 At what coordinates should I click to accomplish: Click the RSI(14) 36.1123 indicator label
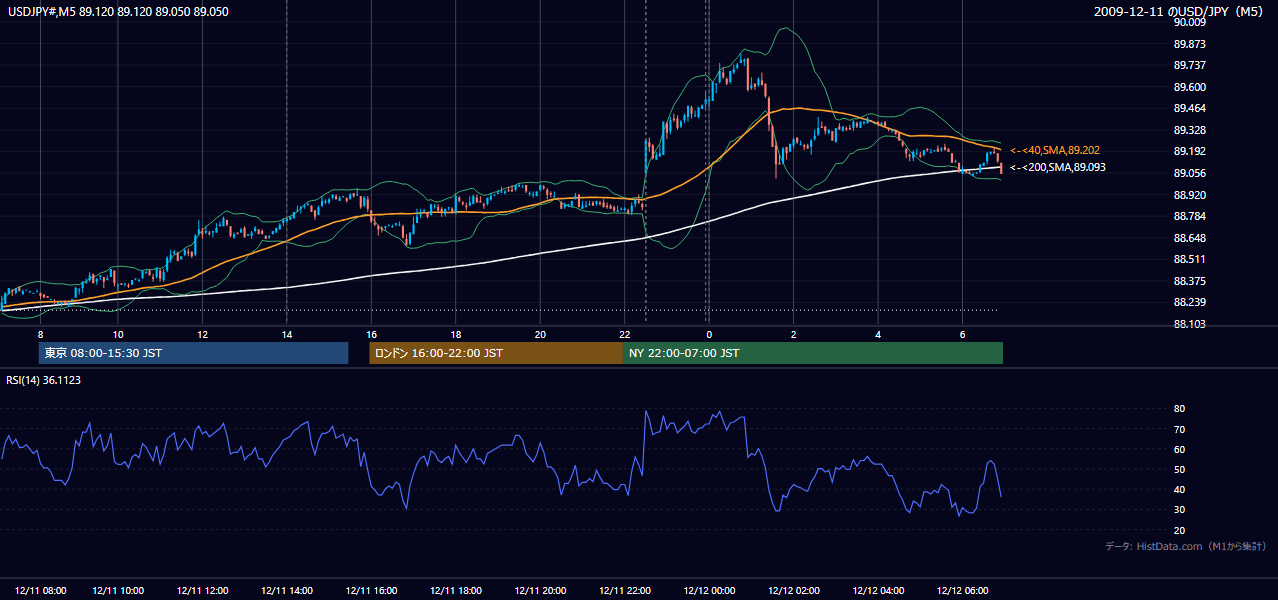coord(44,380)
